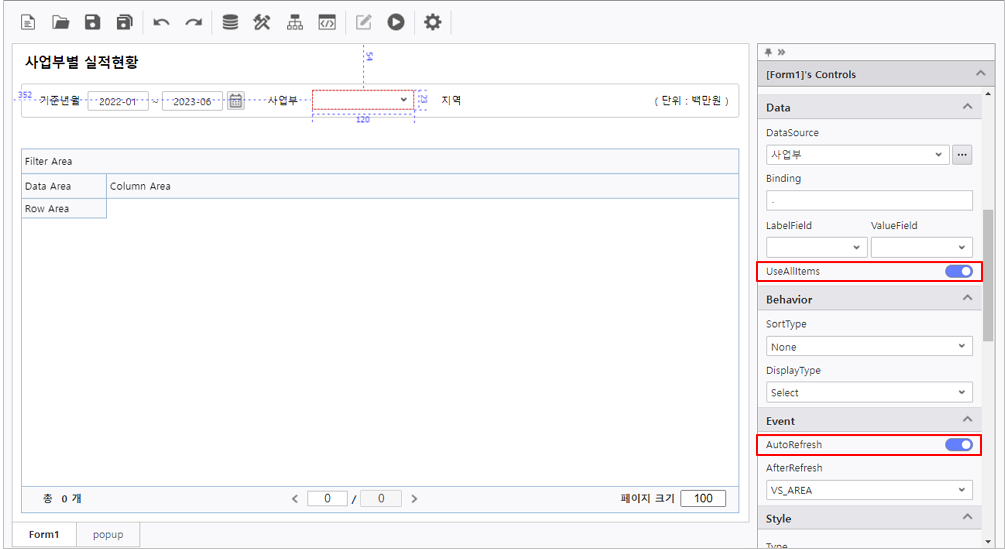This screenshot has width=1005, height=549.
Task: Toggle the UseAllItems switch
Action: (x=958, y=271)
